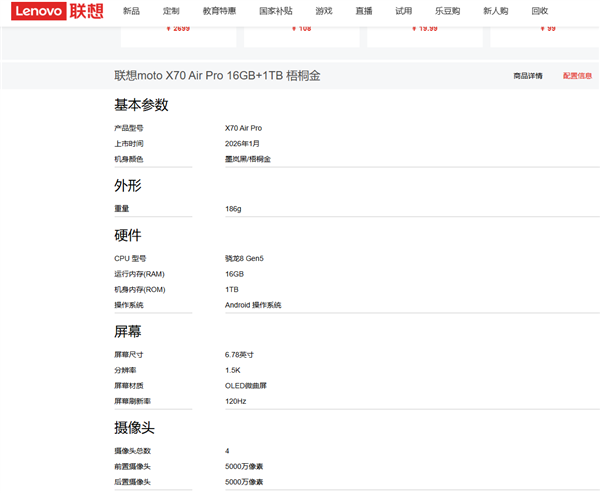Screen dimensions: 600x493
Task: Click the weight value 186g
Action: pos(233,209)
